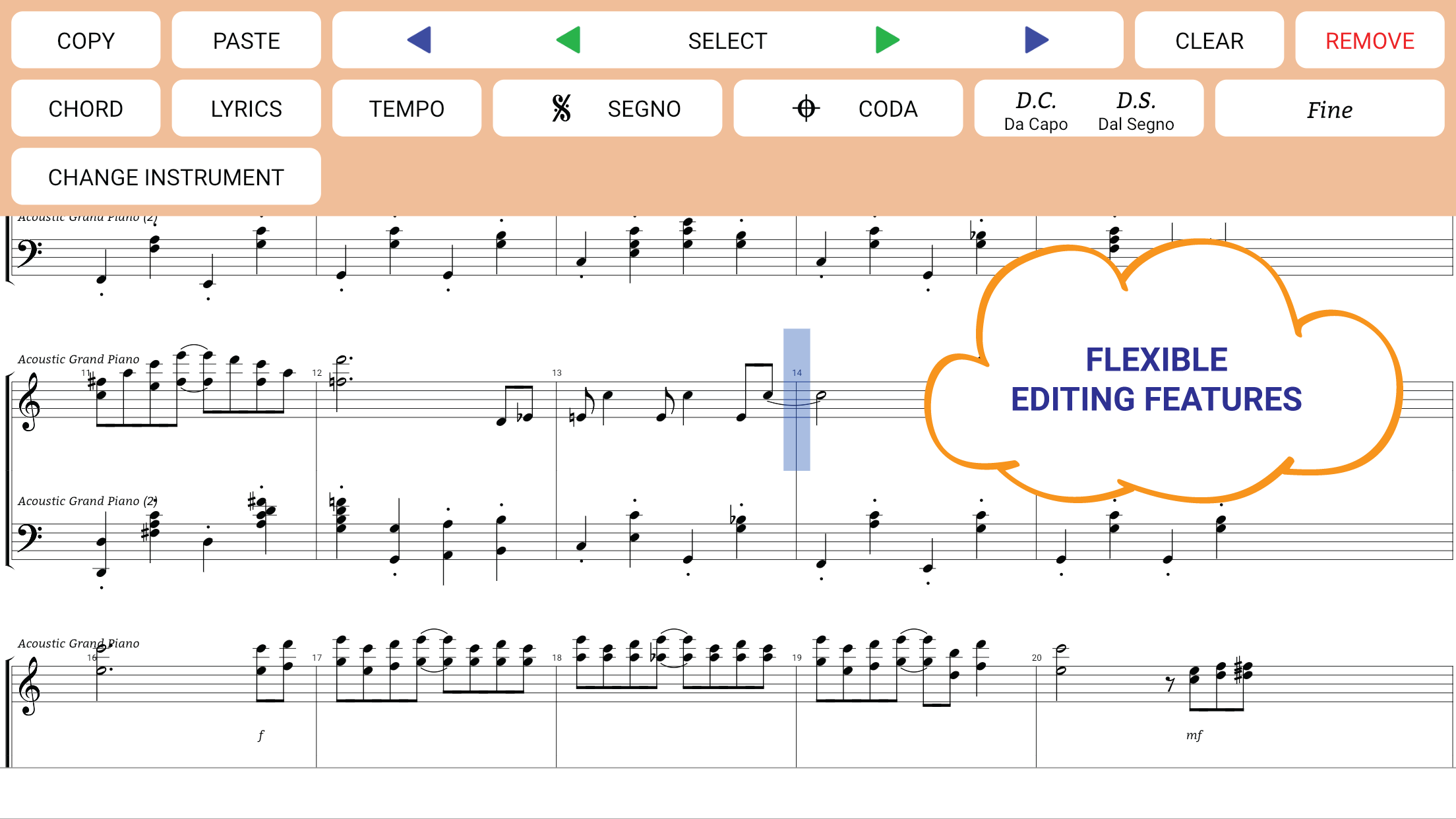The image size is (1456, 819).
Task: Click the green right arrow
Action: click(887, 40)
